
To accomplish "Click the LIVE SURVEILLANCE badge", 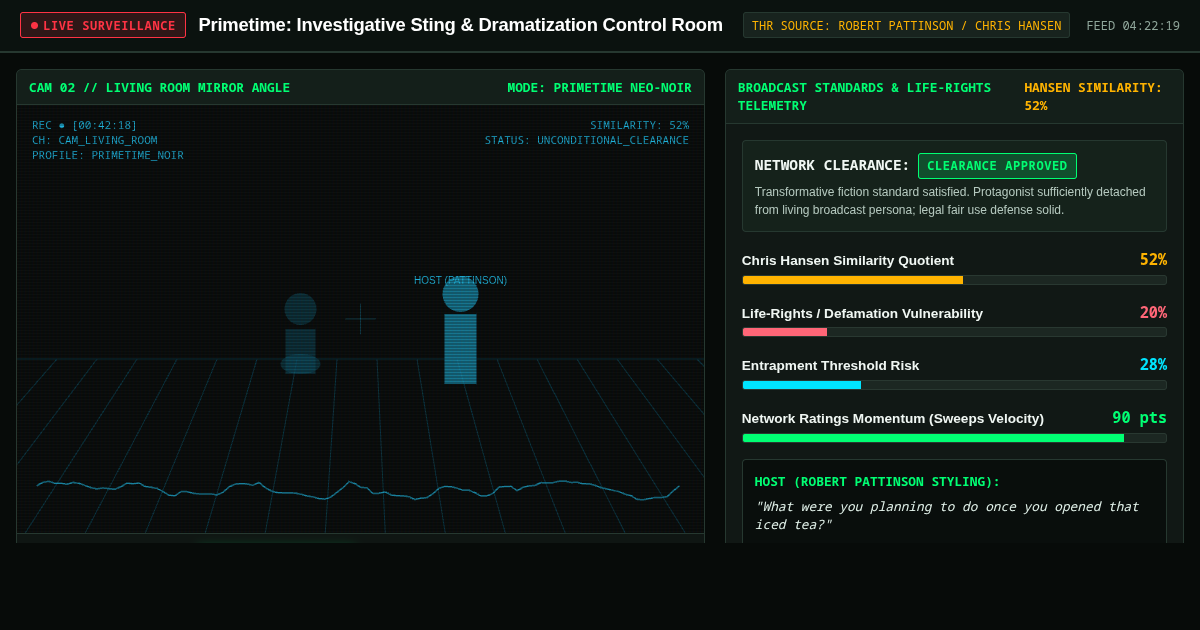I will pos(103,25).
